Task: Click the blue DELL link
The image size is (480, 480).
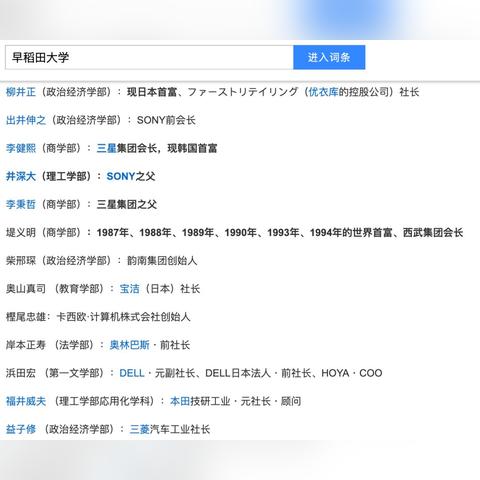Action: [132, 373]
